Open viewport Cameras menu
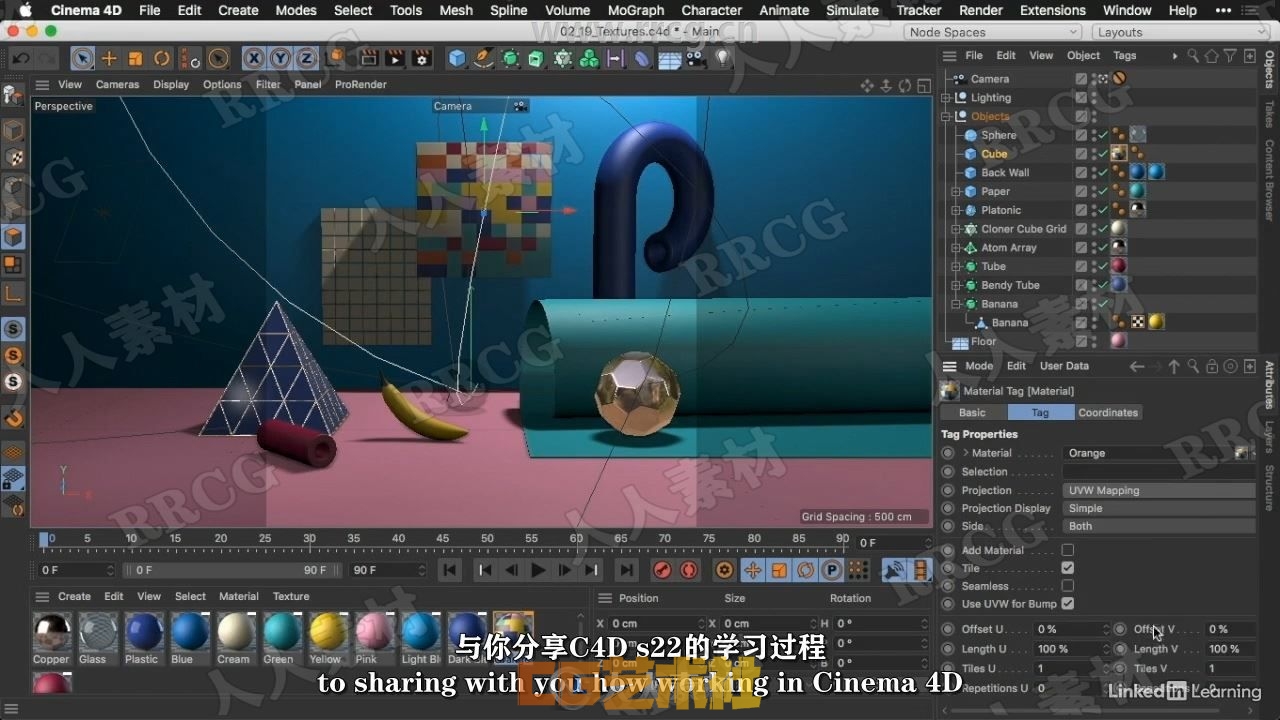This screenshot has width=1280, height=720. click(x=117, y=85)
